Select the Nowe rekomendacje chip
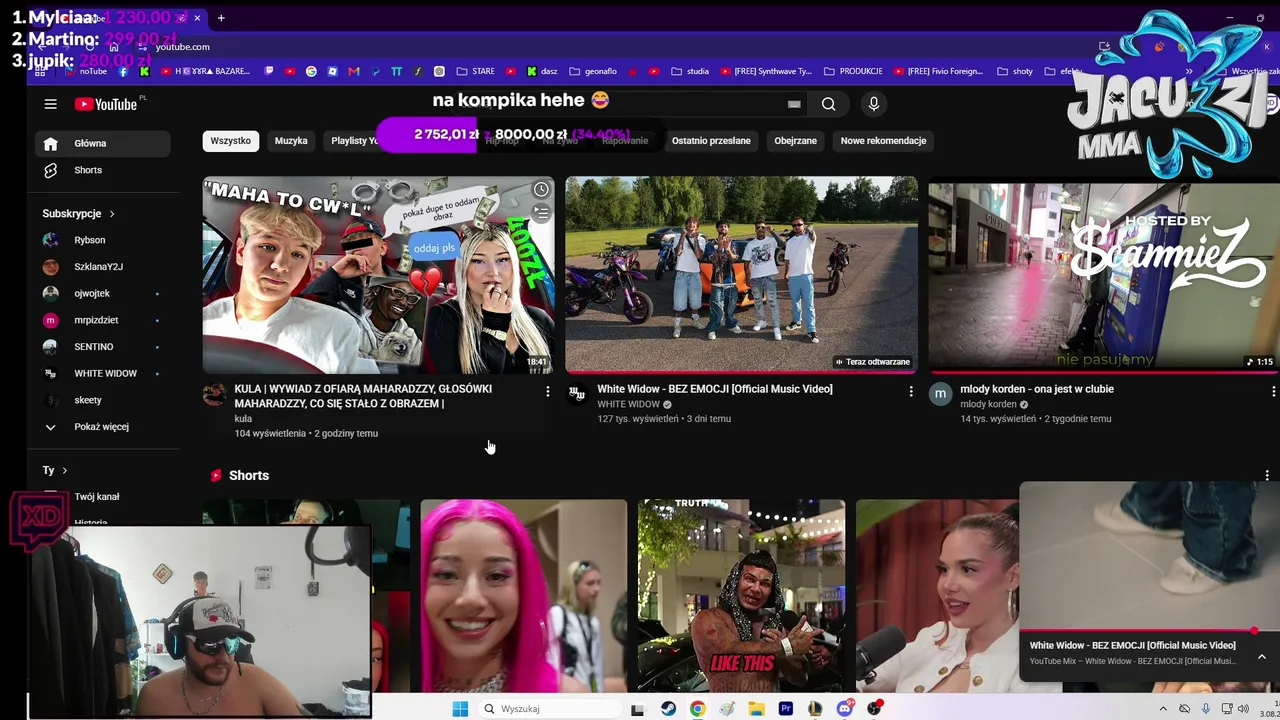 883,141
